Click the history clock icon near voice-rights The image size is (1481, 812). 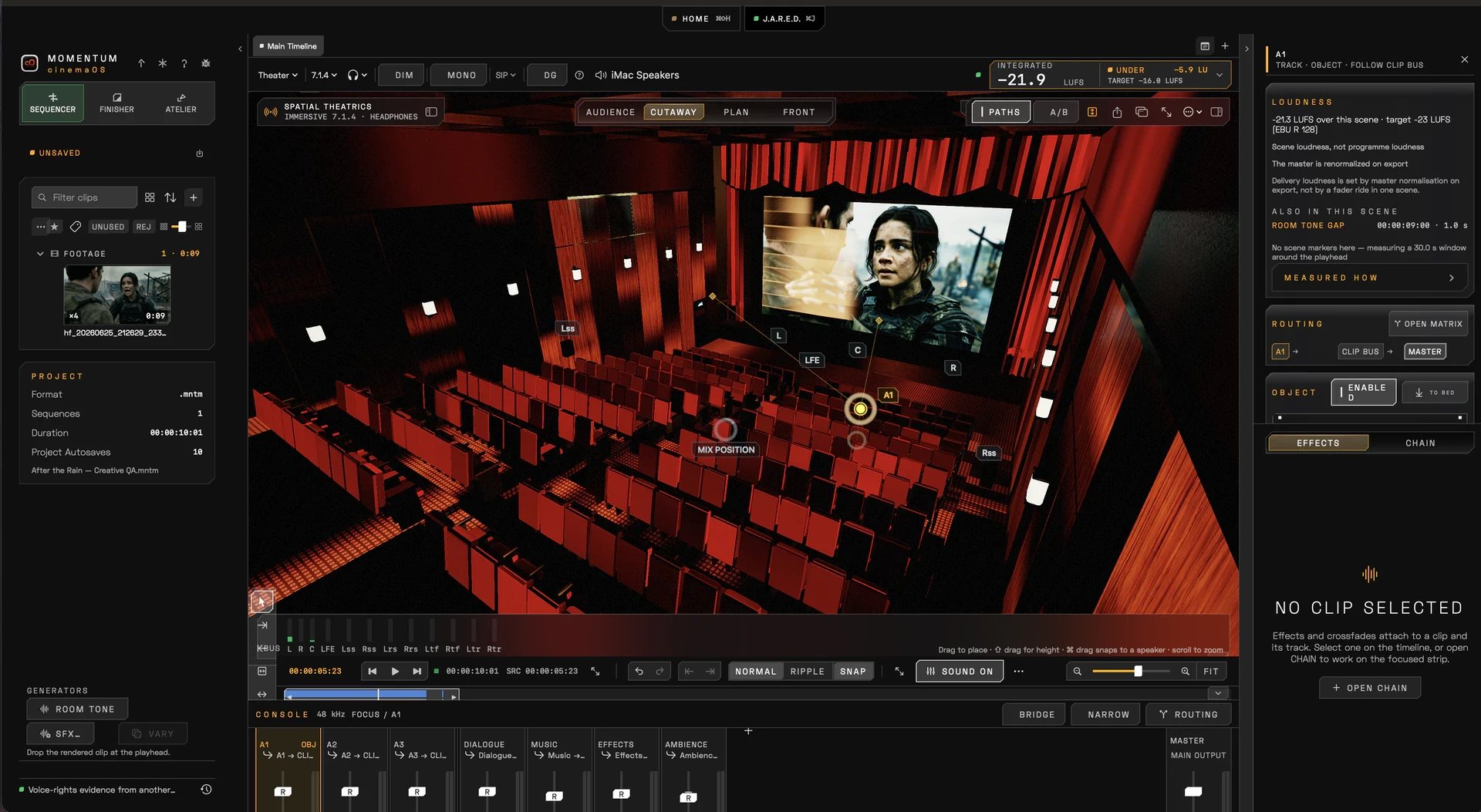click(206, 789)
